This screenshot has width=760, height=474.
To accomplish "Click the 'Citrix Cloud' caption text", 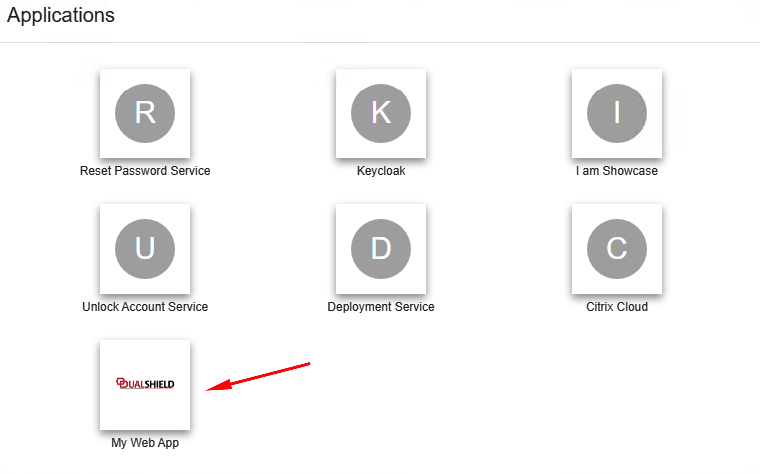I will pos(617,307).
